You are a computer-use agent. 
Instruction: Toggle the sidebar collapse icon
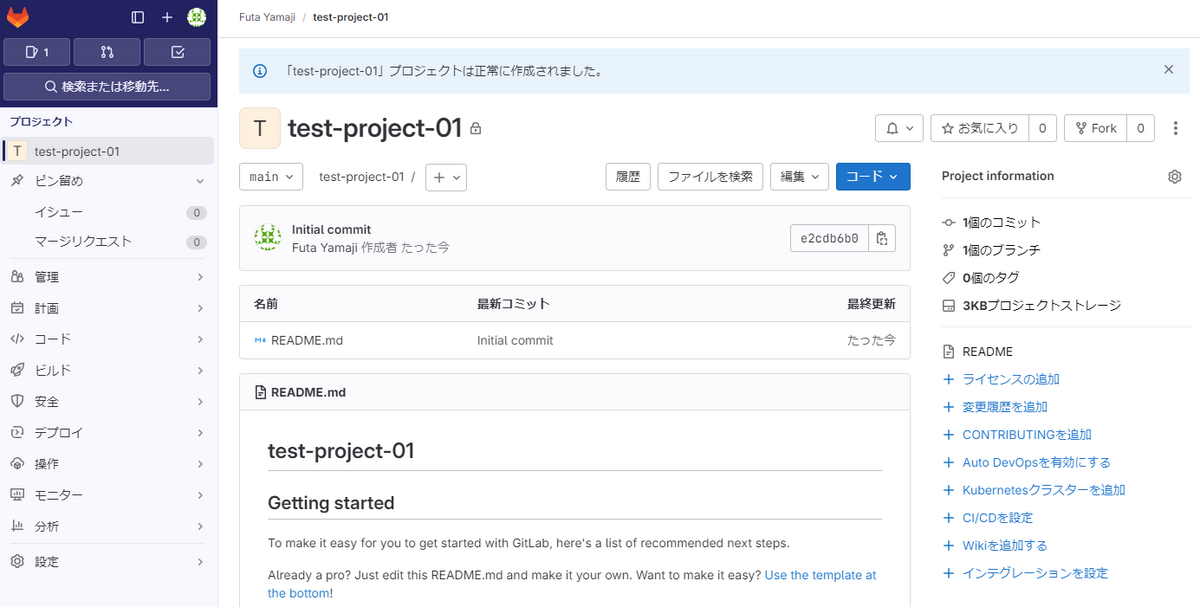[x=138, y=17]
